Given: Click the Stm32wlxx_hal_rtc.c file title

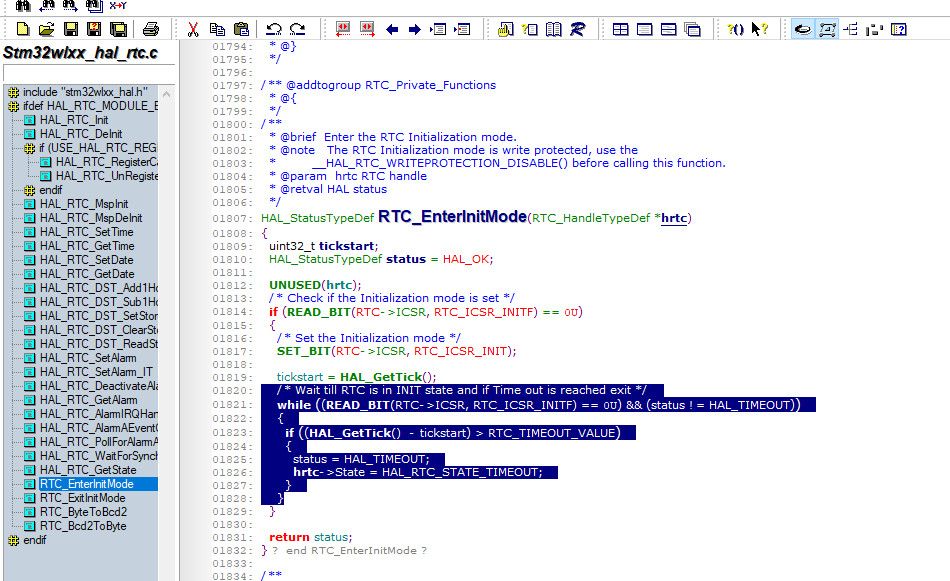Looking at the screenshot, I should pyautogui.click(x=80, y=53).
